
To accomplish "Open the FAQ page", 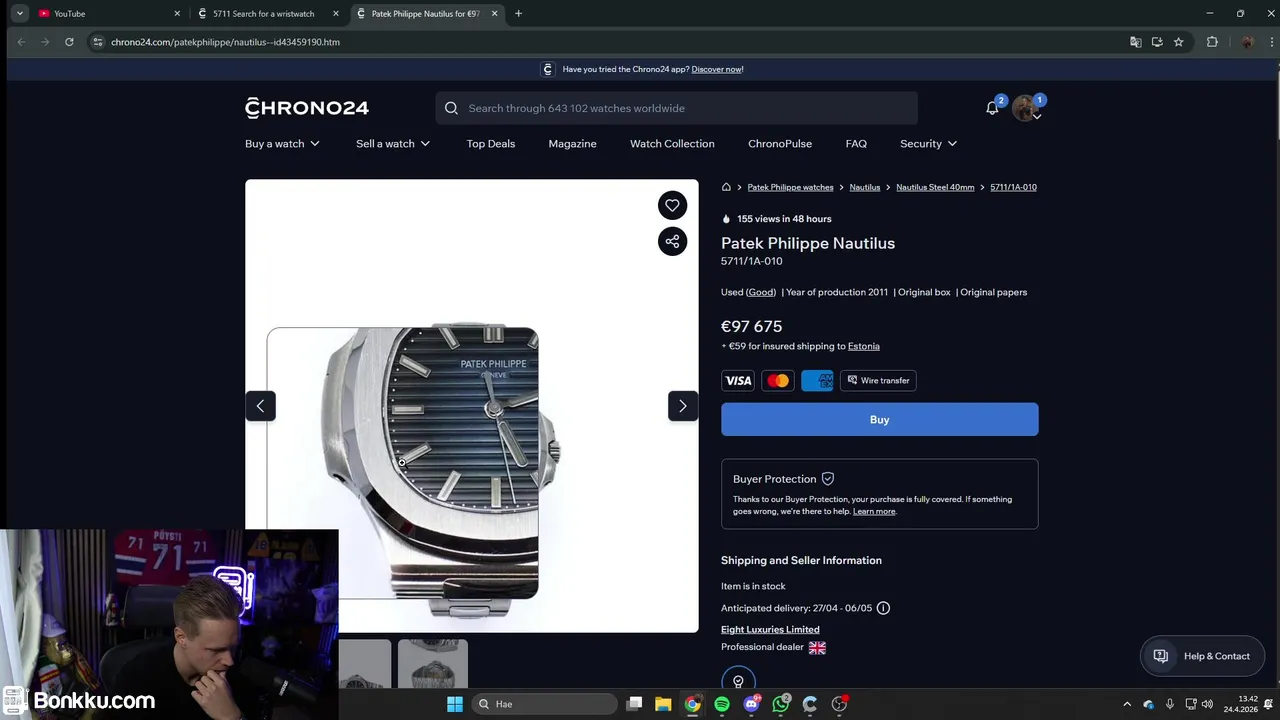I will (856, 144).
